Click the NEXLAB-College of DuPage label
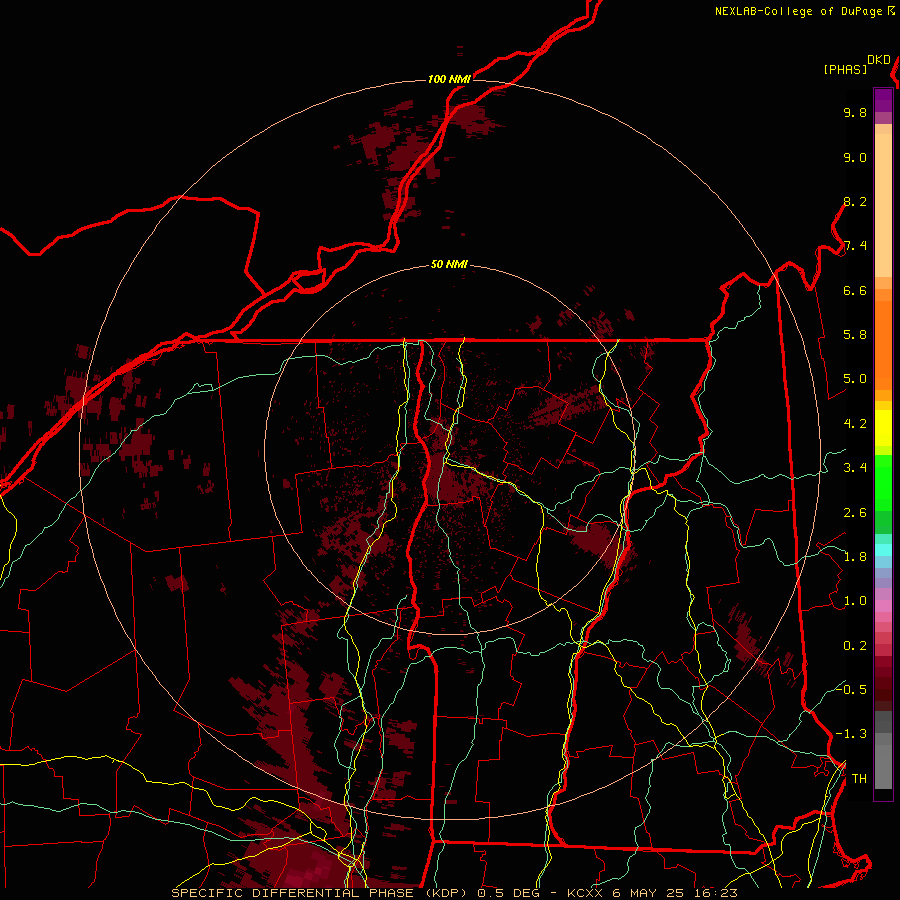The image size is (900, 900). 798,11
